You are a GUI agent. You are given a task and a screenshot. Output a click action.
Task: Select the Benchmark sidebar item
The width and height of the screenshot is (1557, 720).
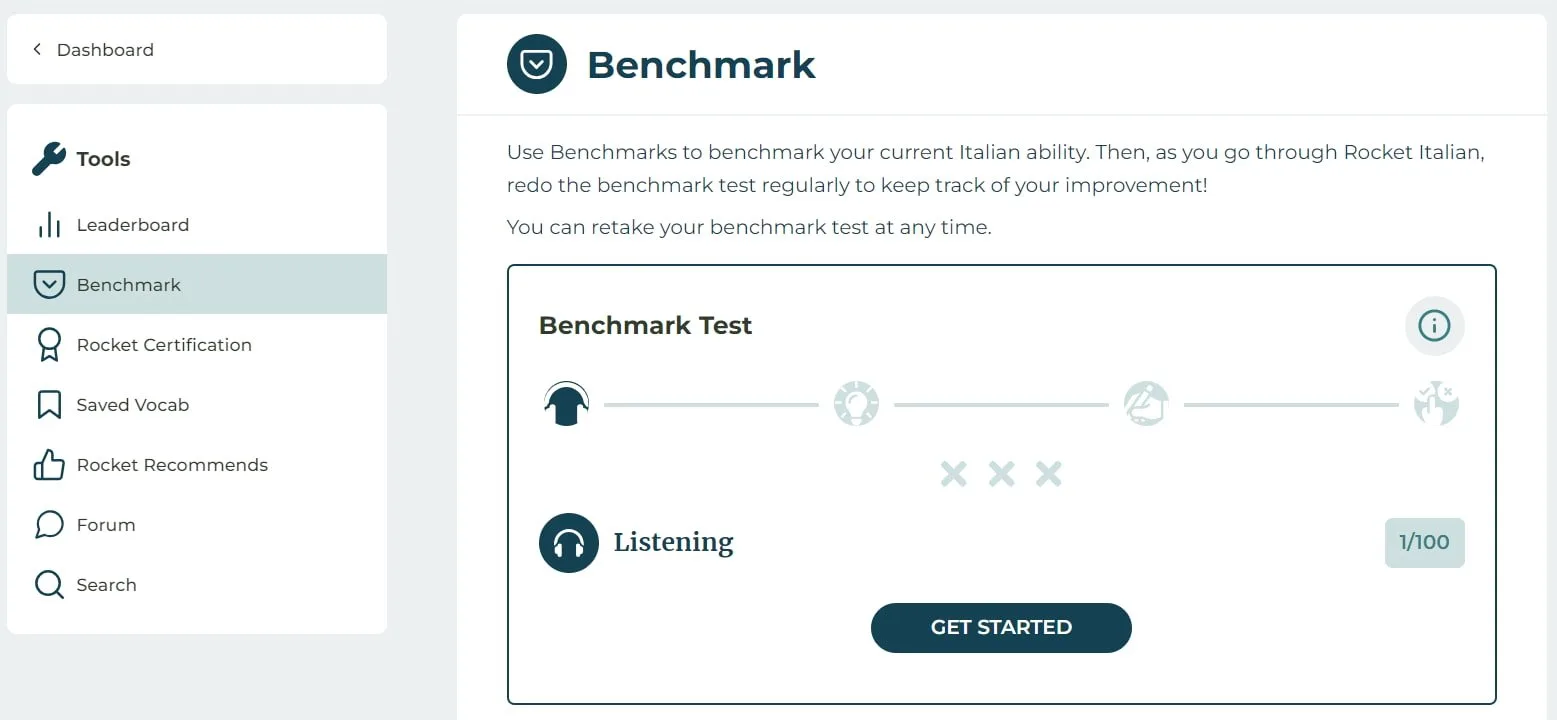(x=129, y=285)
